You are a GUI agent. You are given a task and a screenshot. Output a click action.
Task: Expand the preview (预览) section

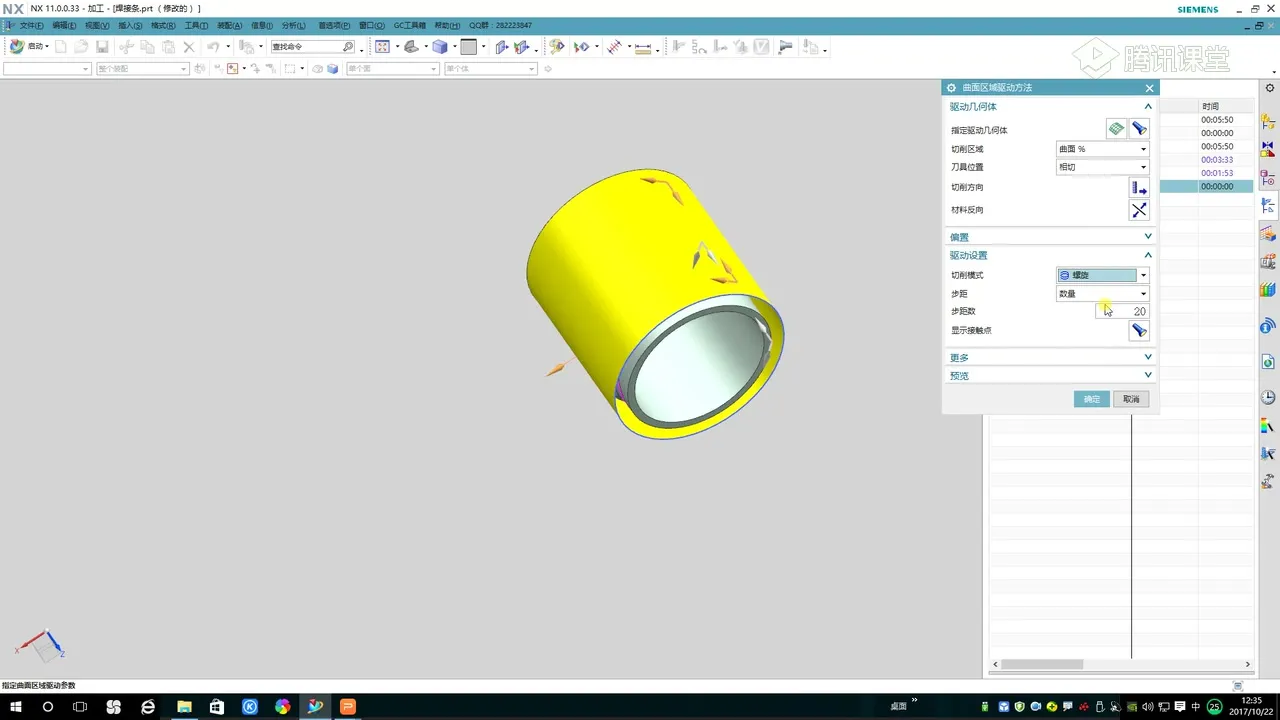click(x=1148, y=376)
